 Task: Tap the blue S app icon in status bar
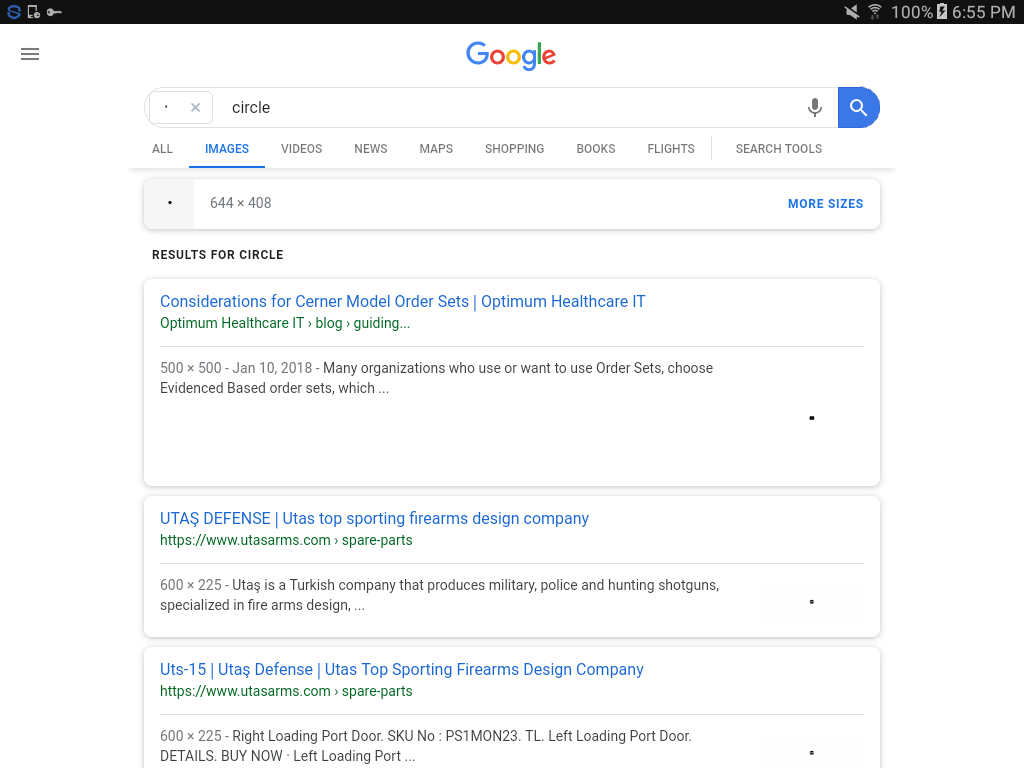tap(14, 12)
